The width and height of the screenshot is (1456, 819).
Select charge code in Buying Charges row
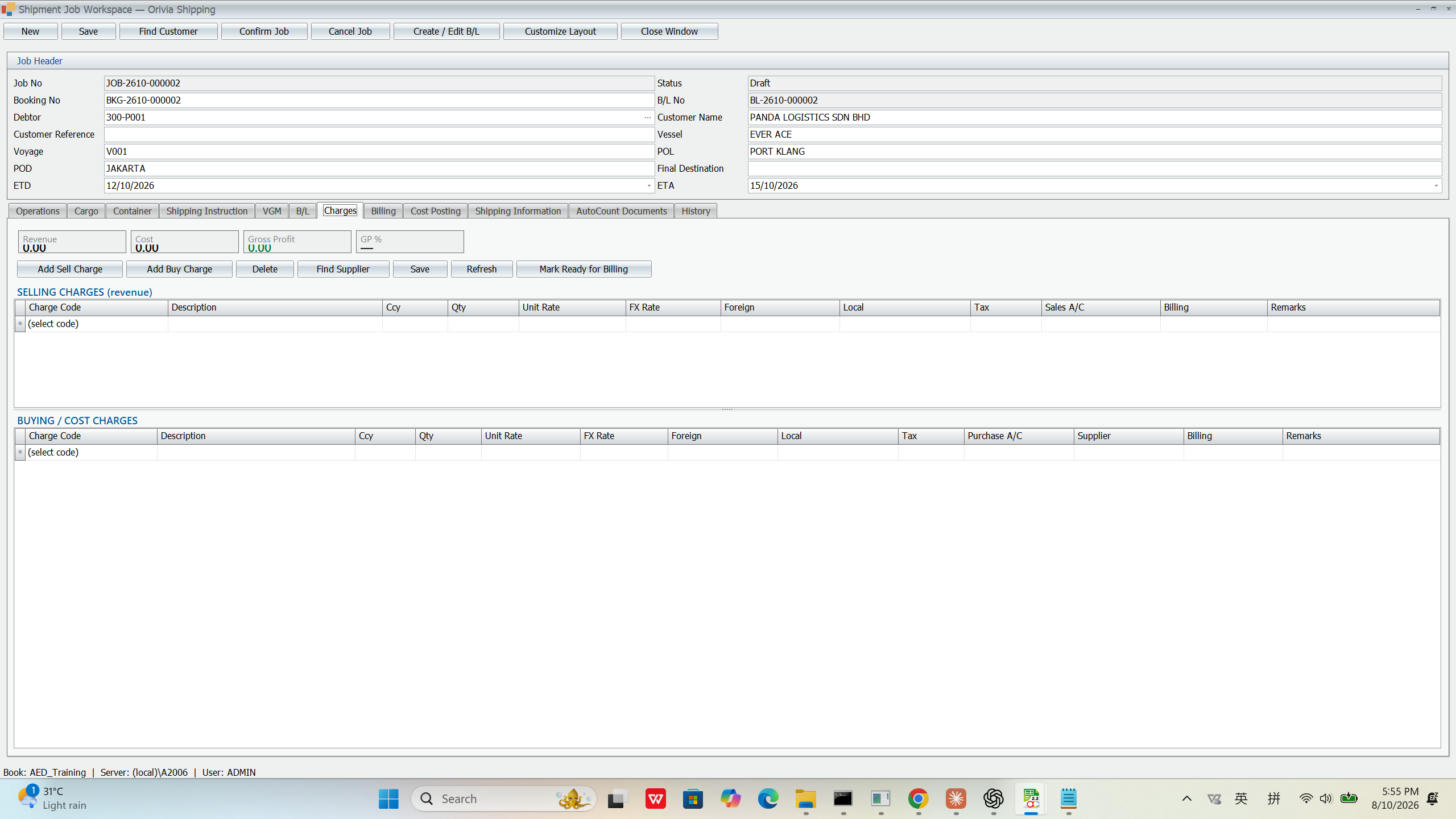(90, 452)
